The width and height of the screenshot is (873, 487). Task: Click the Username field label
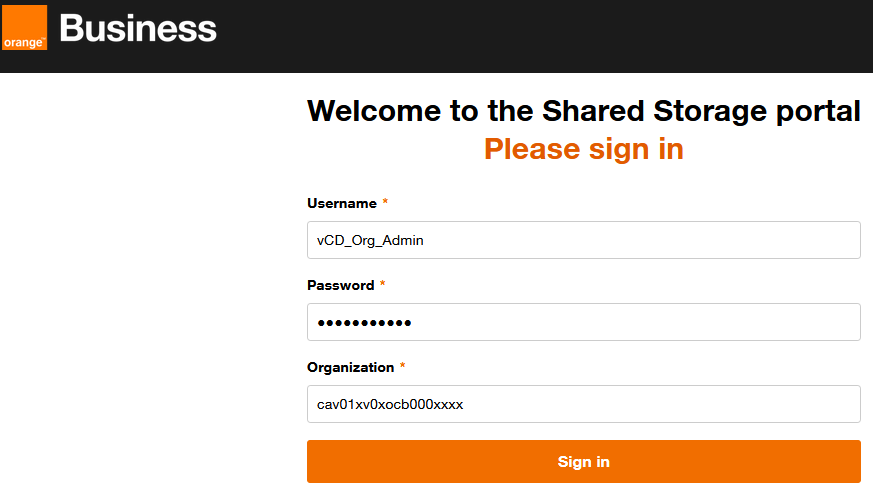(341, 203)
